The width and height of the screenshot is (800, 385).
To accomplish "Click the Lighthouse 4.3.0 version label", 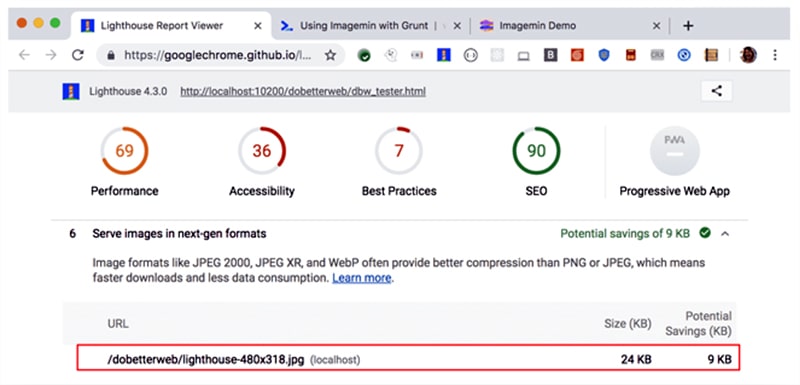I will [128, 92].
